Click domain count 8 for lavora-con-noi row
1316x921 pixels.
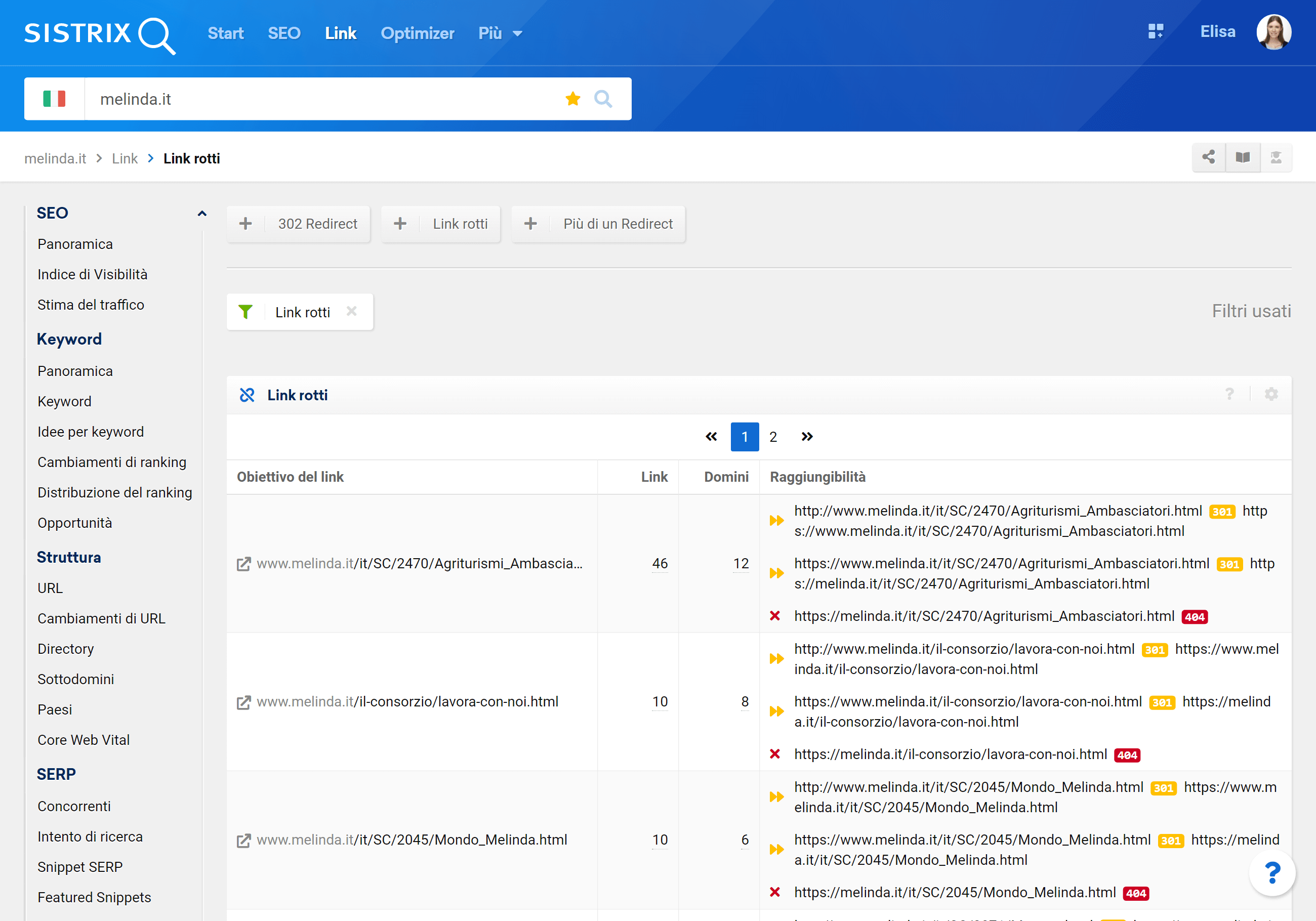coord(745,701)
